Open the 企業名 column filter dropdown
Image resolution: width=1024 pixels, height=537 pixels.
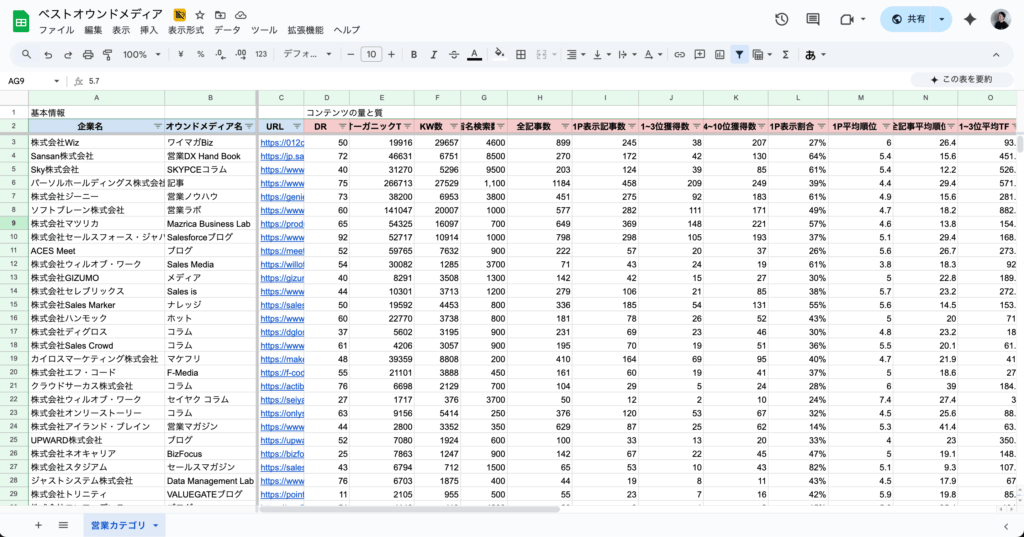(157, 126)
